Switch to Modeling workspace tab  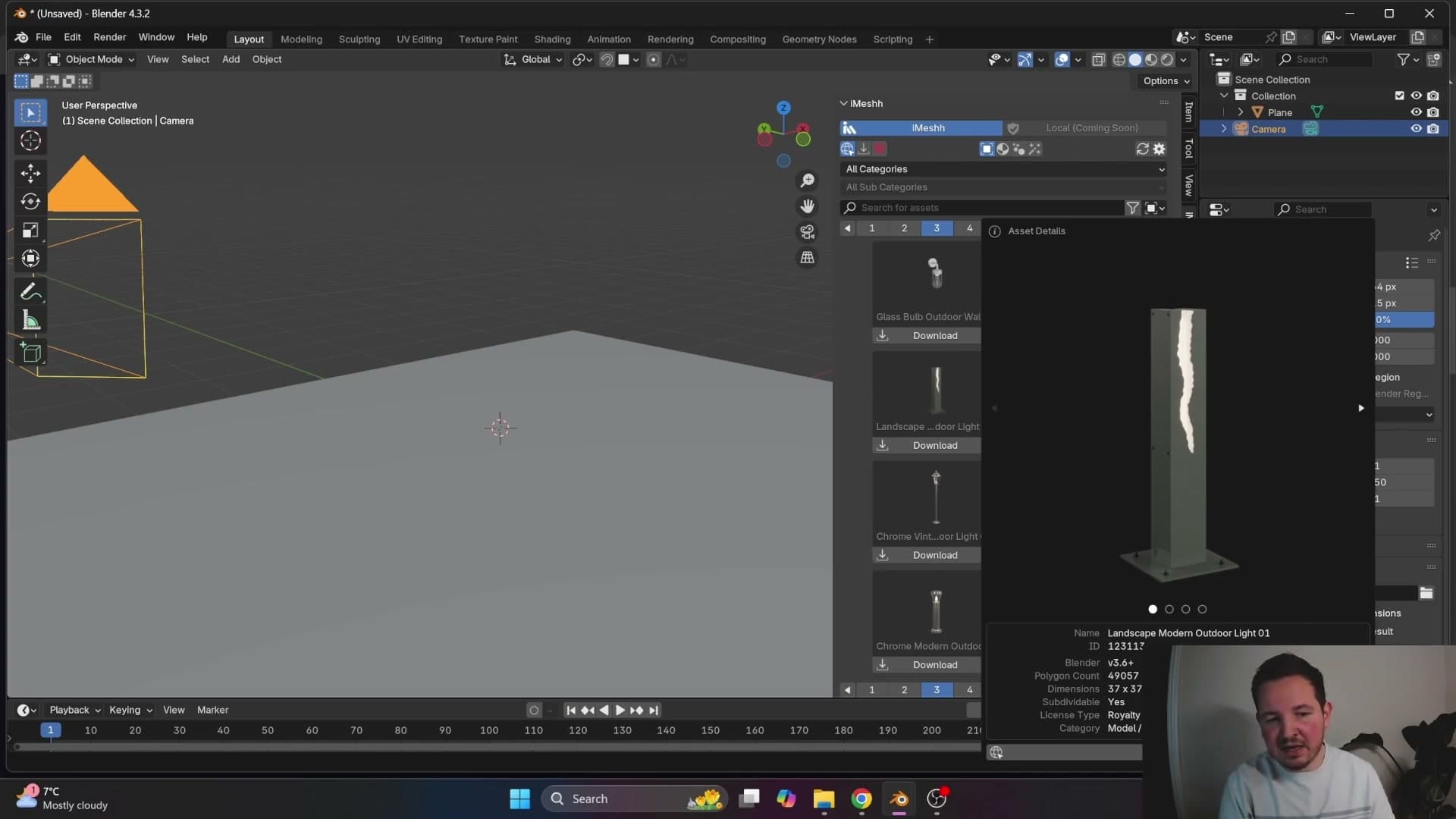(x=301, y=39)
